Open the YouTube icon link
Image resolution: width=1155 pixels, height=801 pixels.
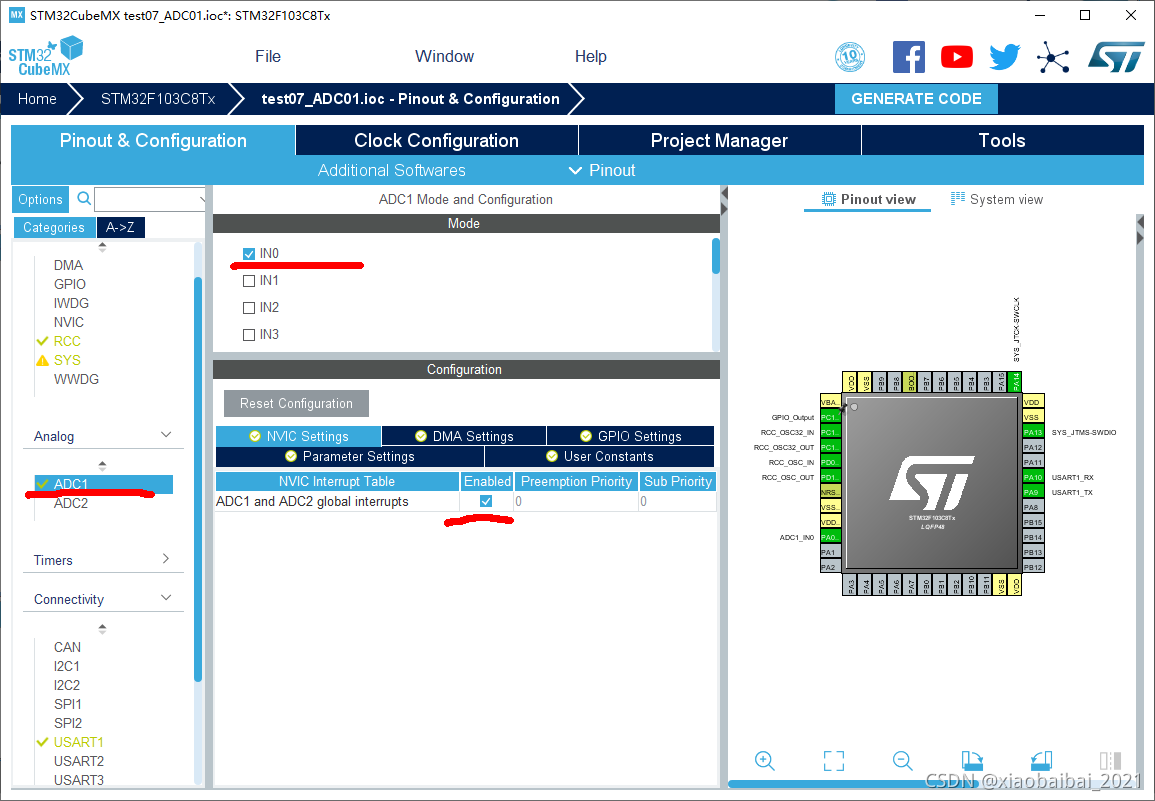956,57
